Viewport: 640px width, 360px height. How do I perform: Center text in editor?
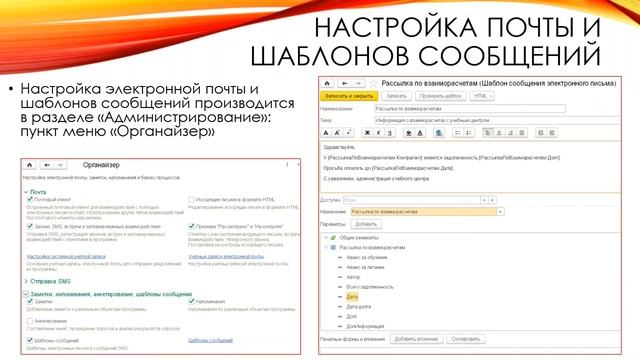click(x=499, y=133)
